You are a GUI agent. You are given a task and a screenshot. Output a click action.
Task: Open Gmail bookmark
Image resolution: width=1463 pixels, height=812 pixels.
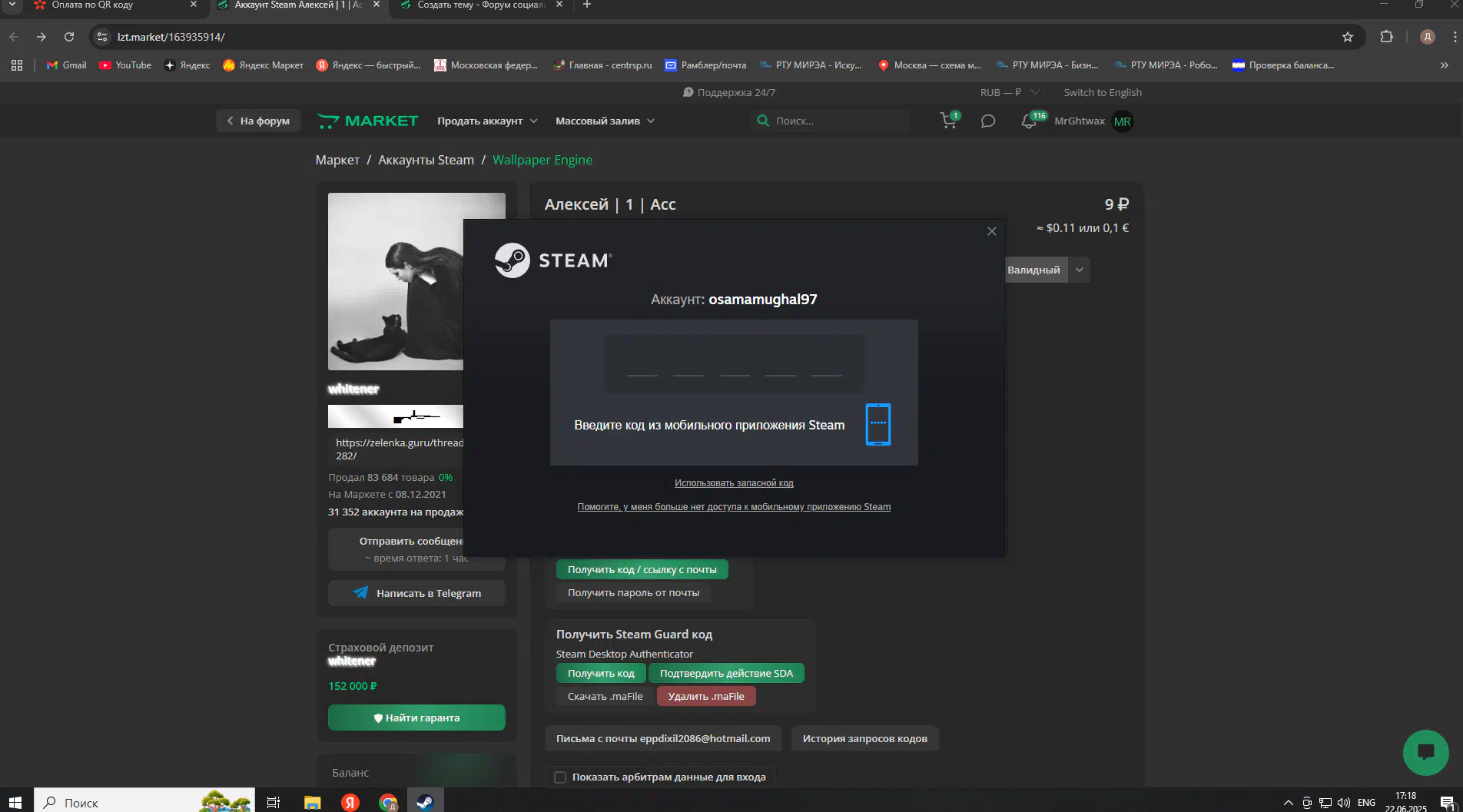pyautogui.click(x=66, y=65)
